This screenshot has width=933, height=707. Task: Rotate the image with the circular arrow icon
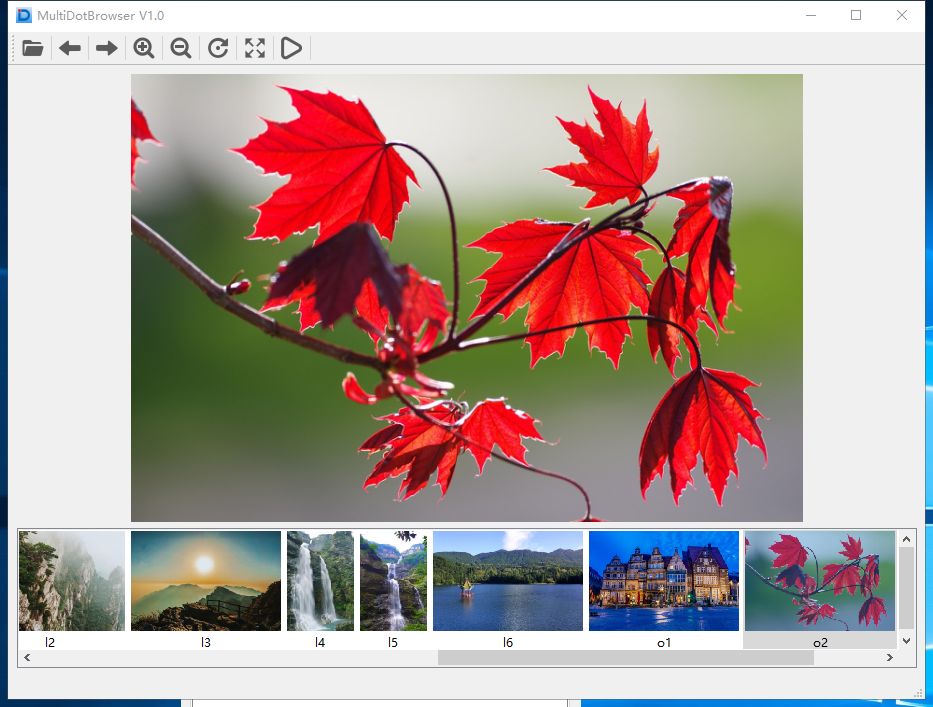tap(218, 48)
